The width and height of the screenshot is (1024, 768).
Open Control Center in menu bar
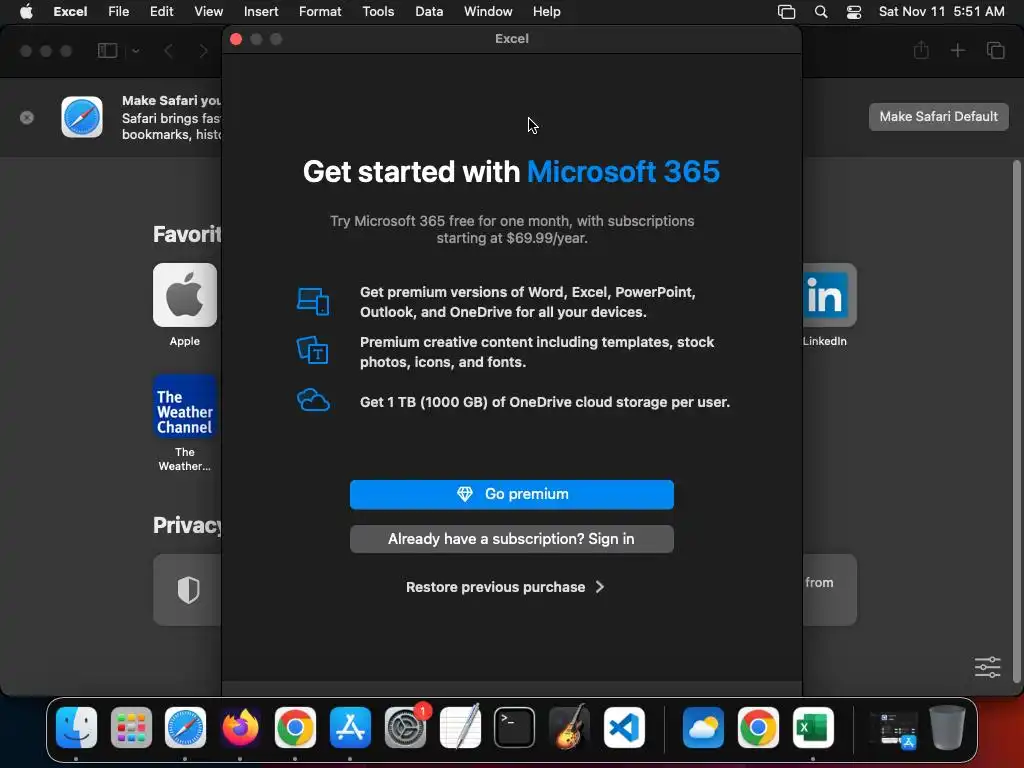tap(854, 12)
